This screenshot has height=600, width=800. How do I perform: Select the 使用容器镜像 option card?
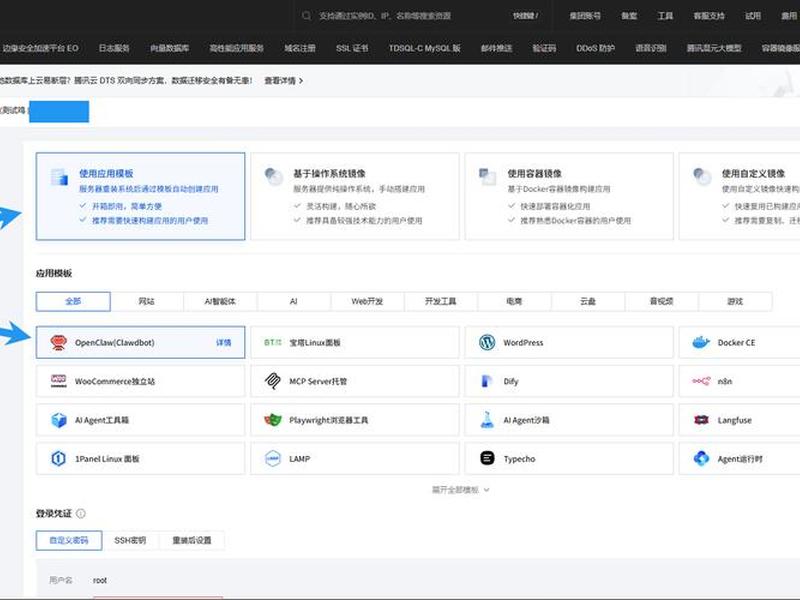pyautogui.click(x=569, y=196)
